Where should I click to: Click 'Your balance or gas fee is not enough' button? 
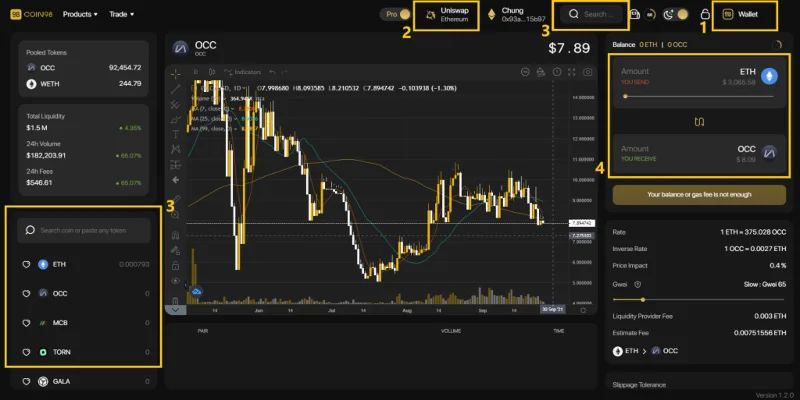coord(699,195)
